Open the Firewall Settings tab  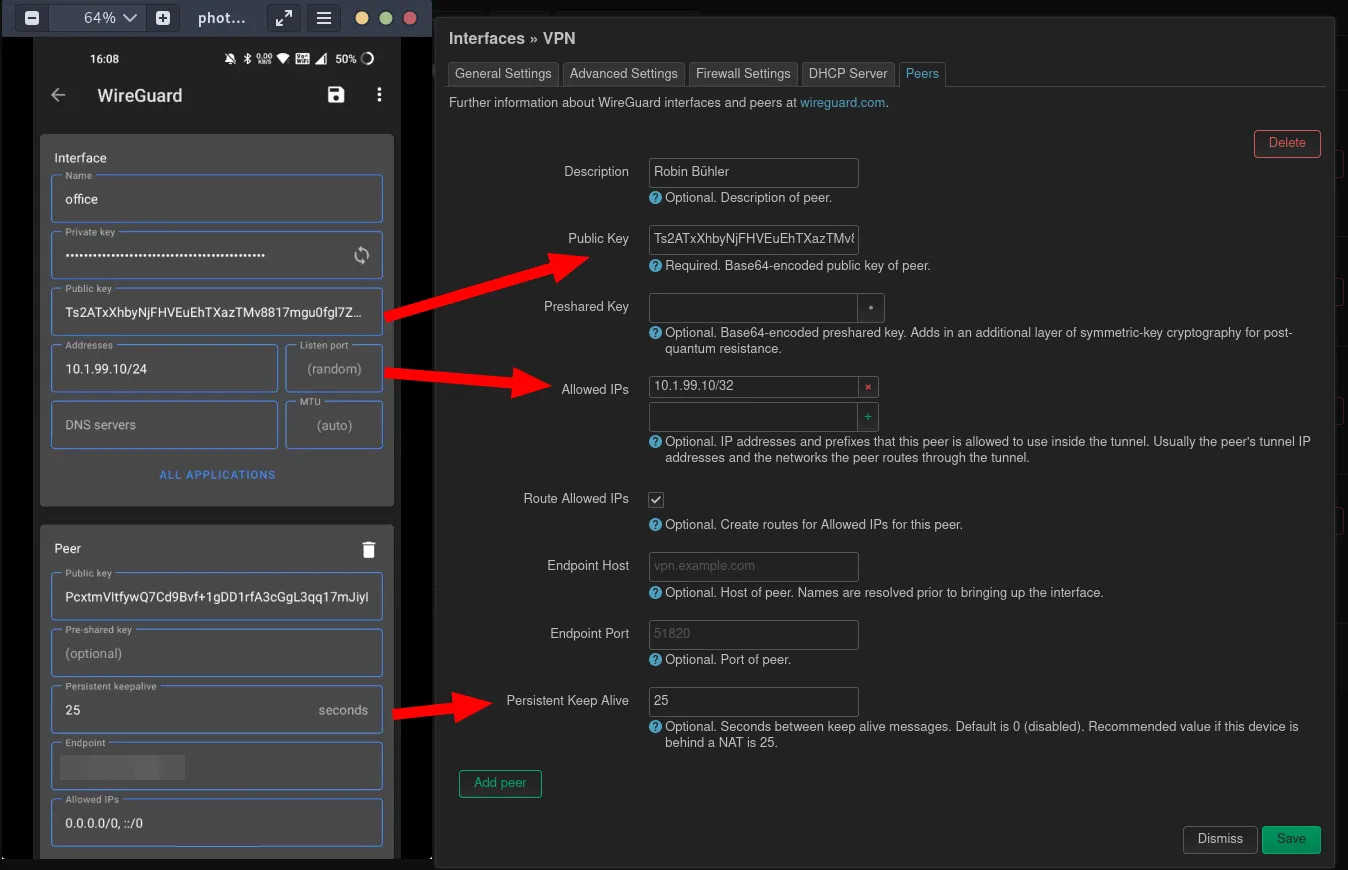[x=743, y=73]
